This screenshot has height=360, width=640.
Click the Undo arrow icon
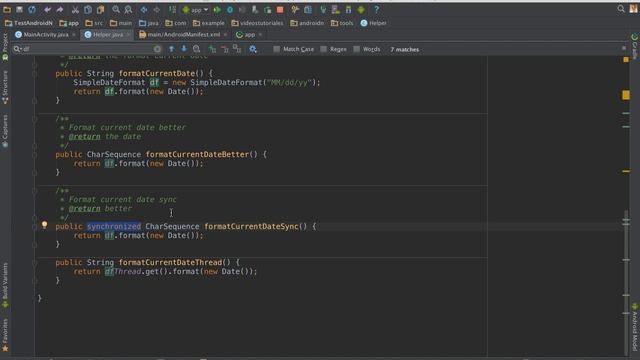(47, 9)
